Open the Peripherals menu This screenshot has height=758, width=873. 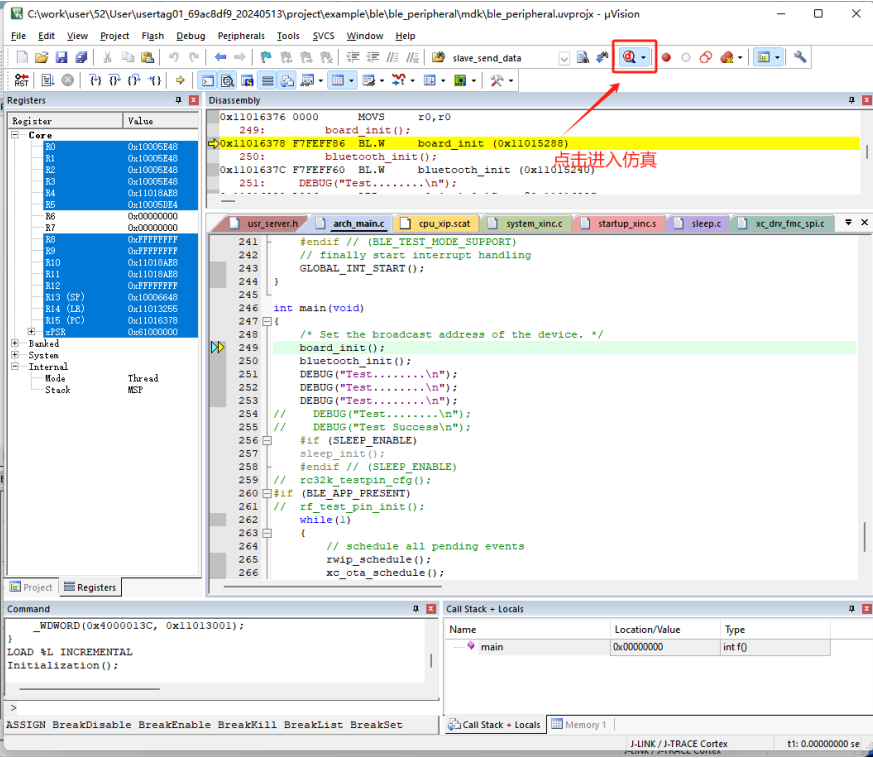pos(241,36)
